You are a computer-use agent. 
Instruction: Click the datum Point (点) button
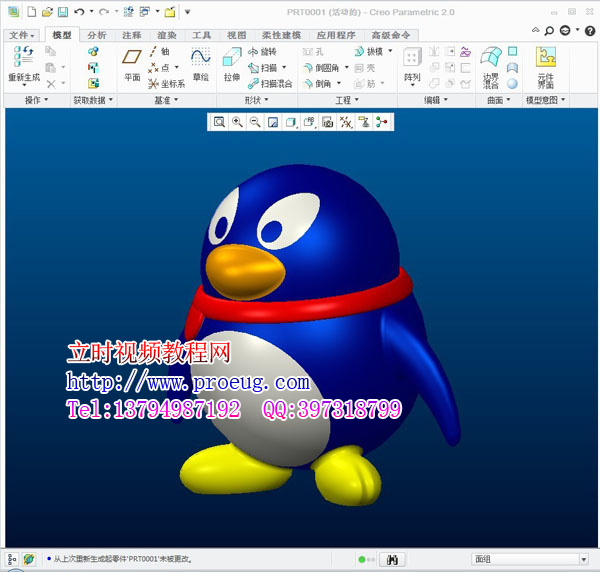[159, 68]
